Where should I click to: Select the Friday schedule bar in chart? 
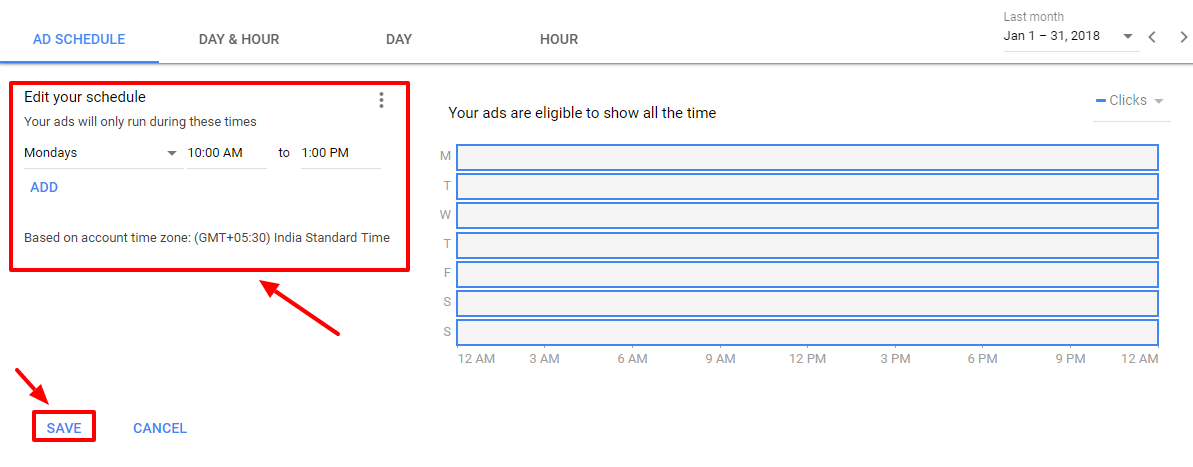pyautogui.click(x=807, y=274)
